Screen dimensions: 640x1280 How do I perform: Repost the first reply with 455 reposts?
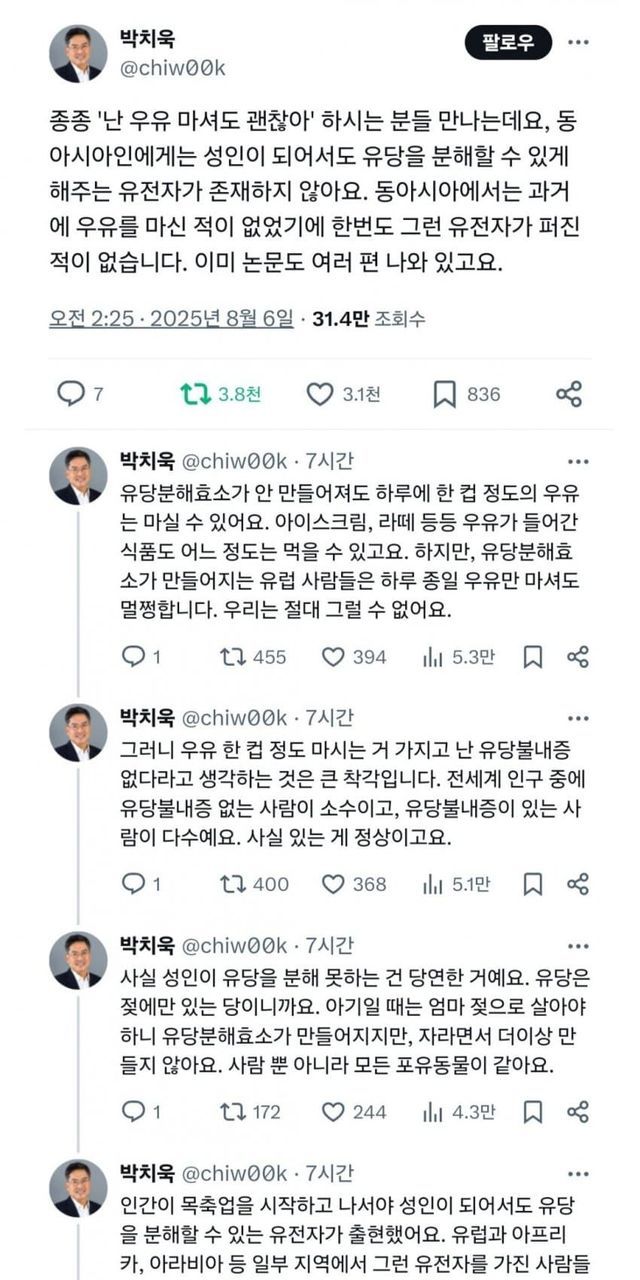(233, 656)
